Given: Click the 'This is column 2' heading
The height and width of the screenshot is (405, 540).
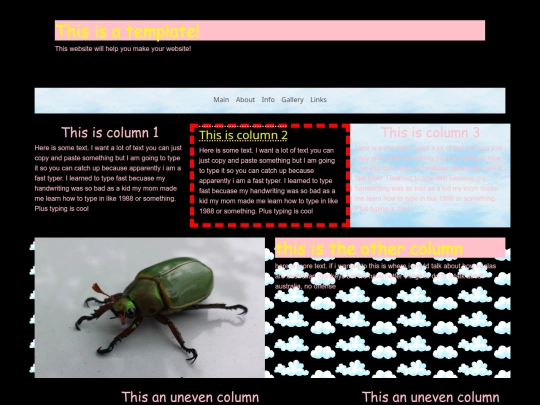Looking at the screenshot, I should [243, 135].
